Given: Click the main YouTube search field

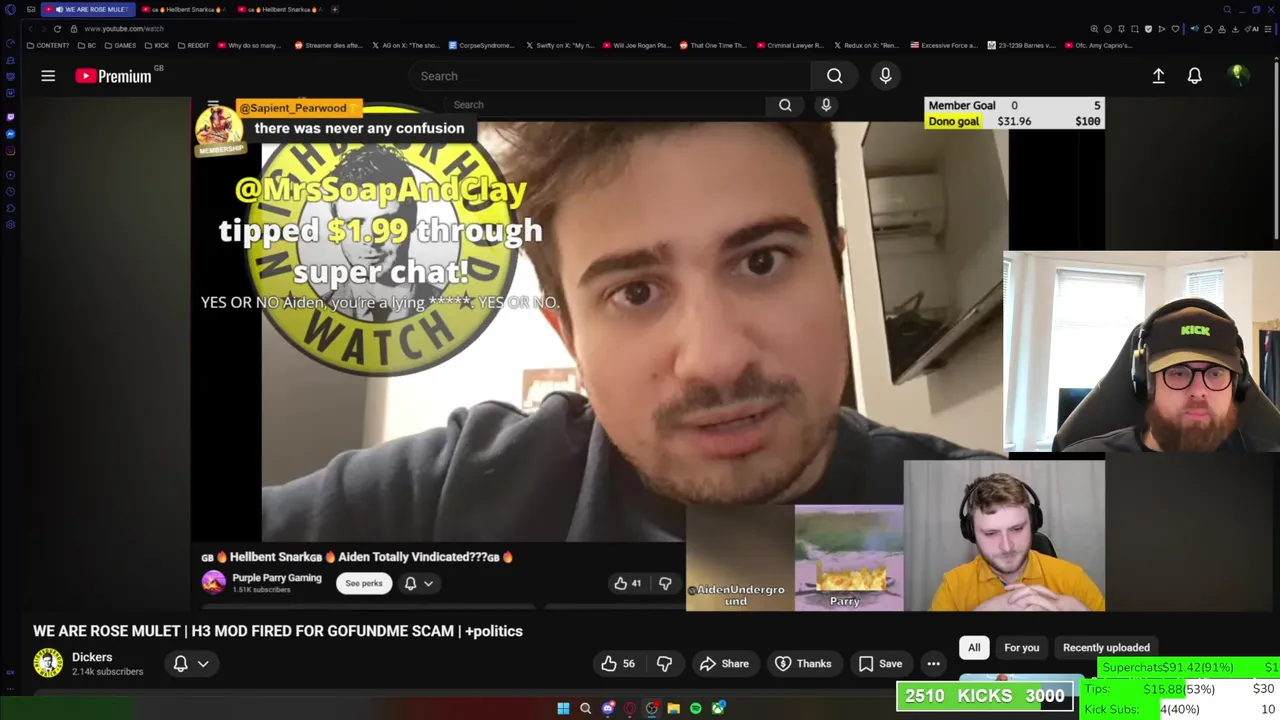Looking at the screenshot, I should (x=610, y=76).
